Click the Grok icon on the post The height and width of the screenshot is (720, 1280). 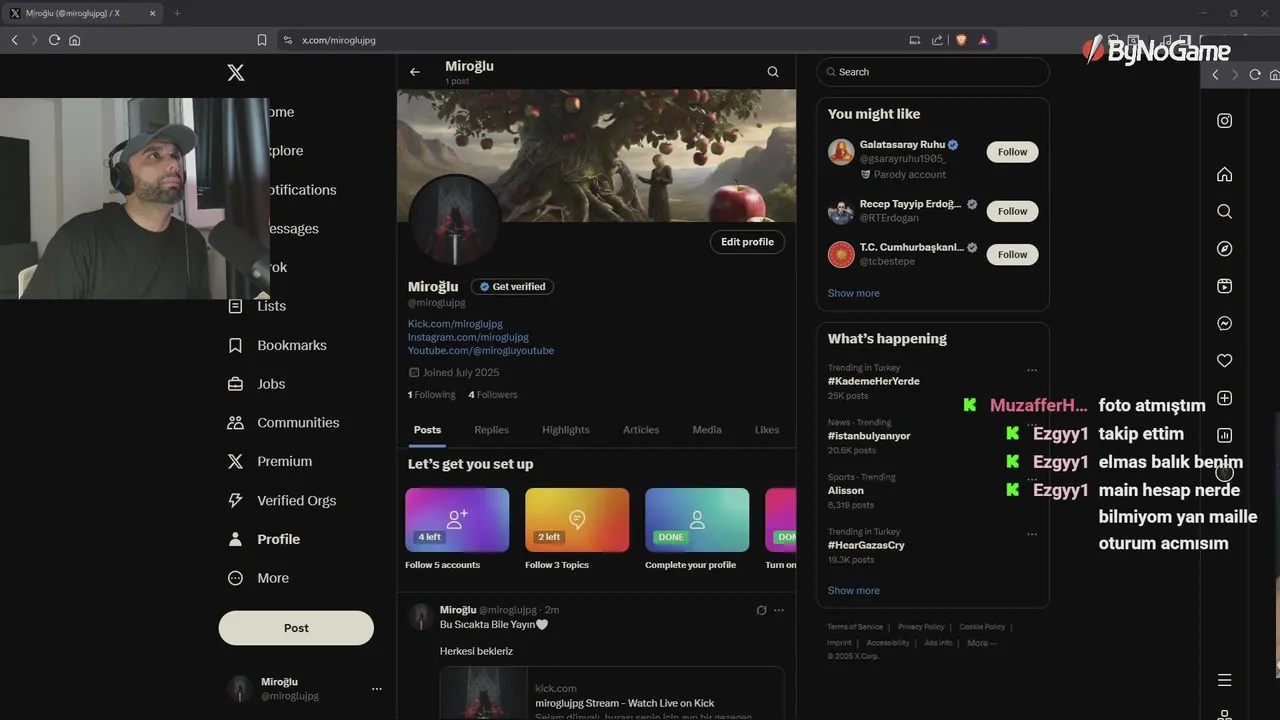[x=761, y=610]
